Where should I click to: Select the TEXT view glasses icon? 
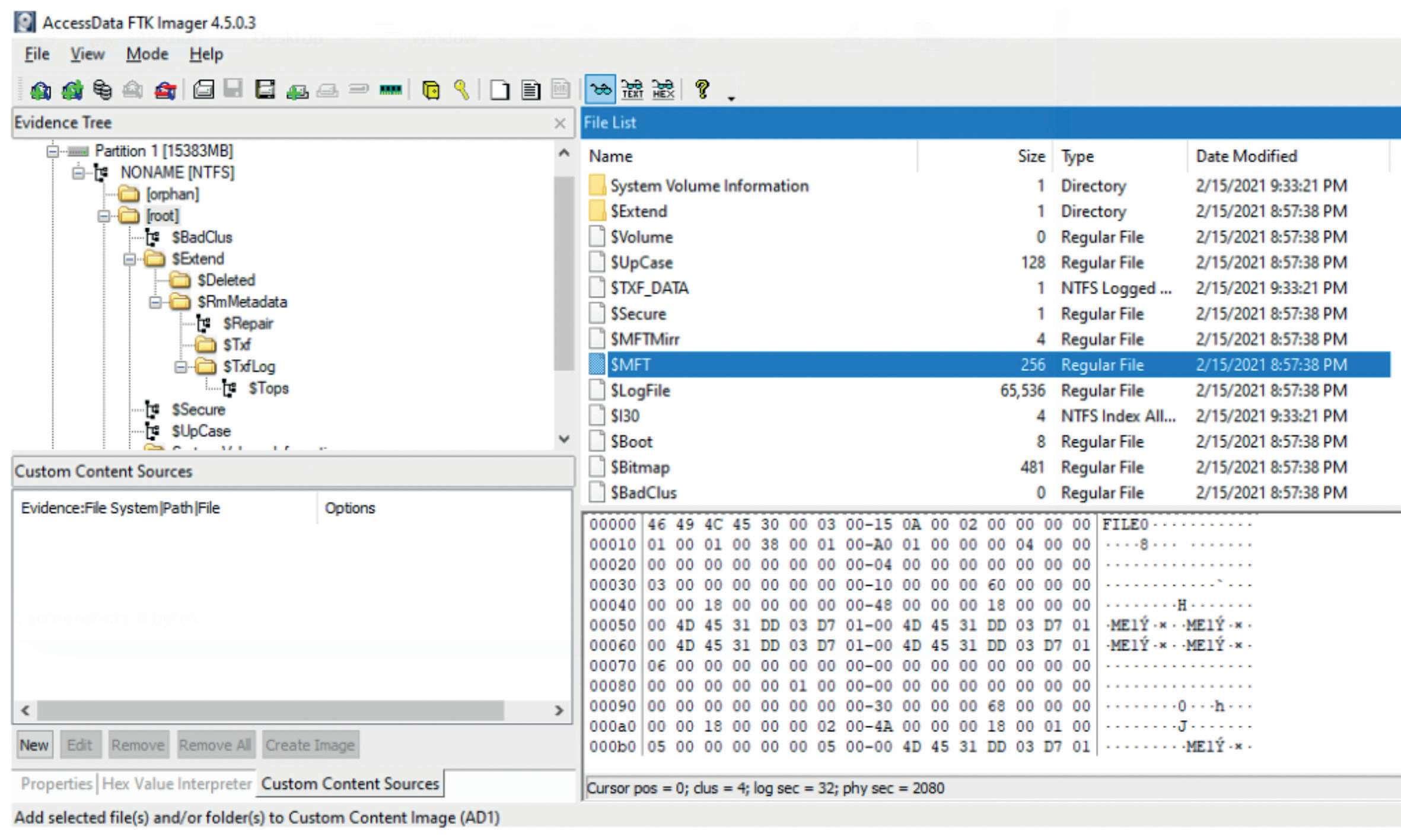pyautogui.click(x=632, y=90)
